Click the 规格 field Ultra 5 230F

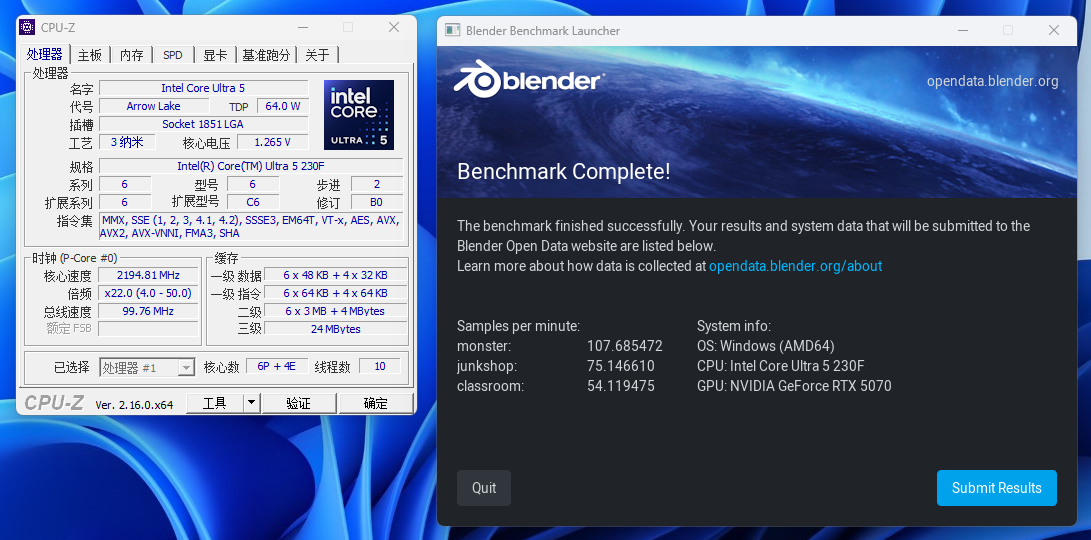click(x=250, y=166)
